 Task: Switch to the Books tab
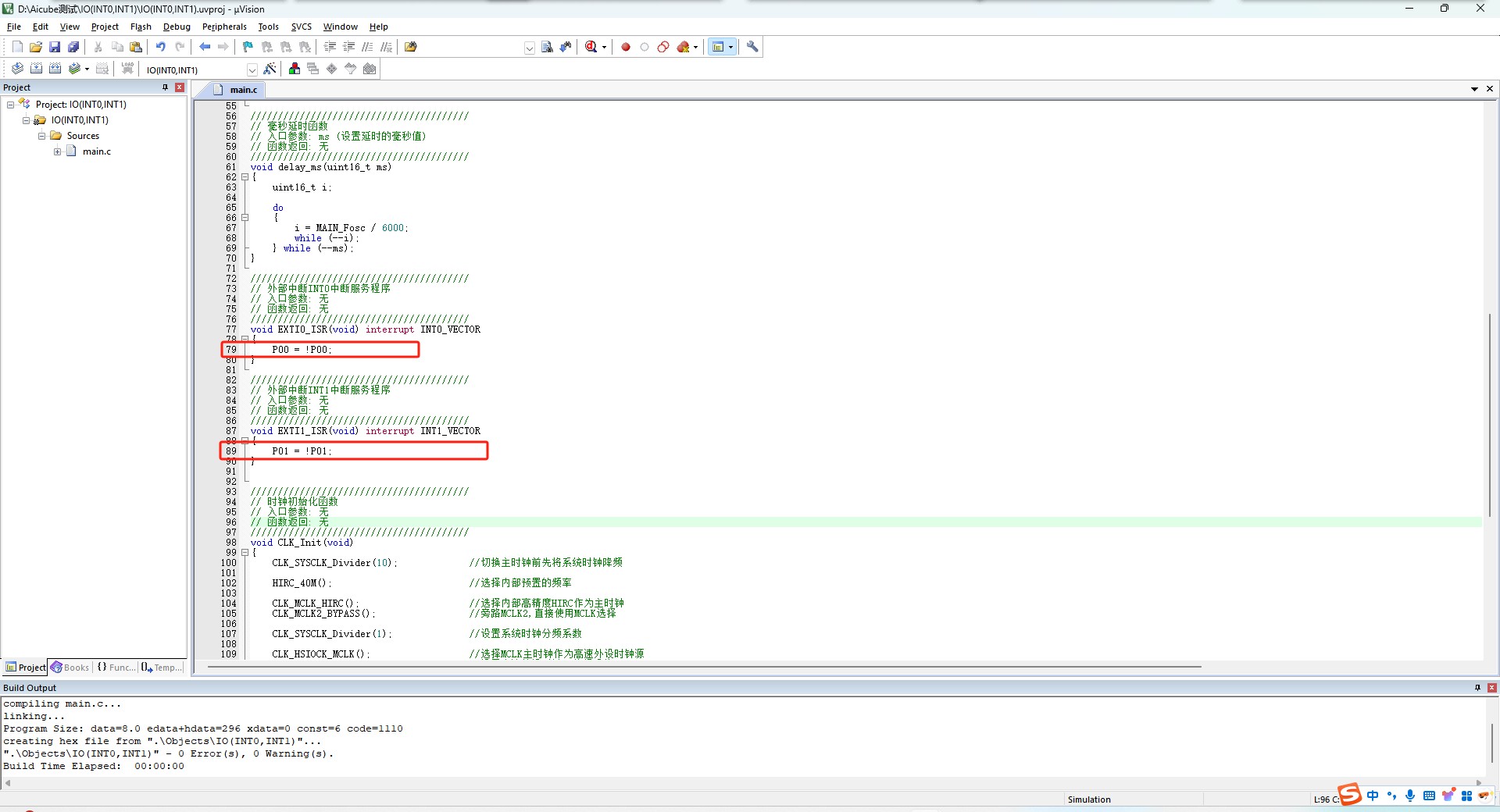[x=70, y=668]
